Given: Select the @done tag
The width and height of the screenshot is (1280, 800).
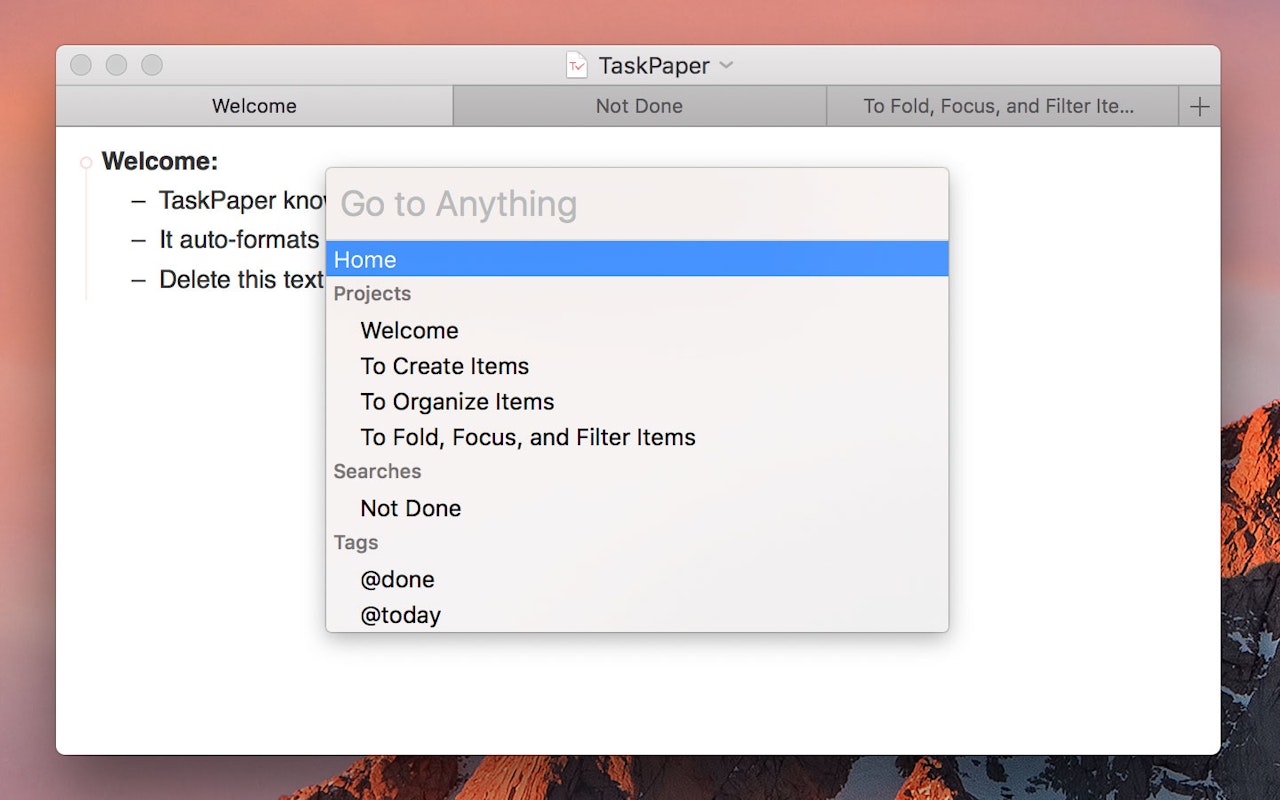Looking at the screenshot, I should pyautogui.click(x=398, y=579).
